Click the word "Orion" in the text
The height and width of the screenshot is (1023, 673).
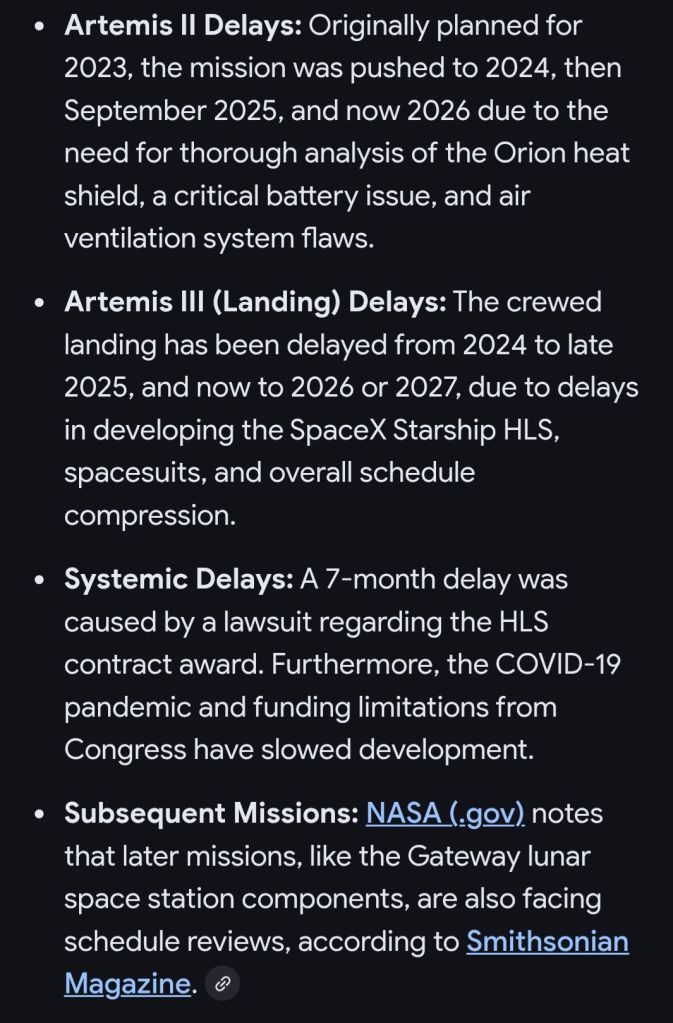click(x=531, y=153)
